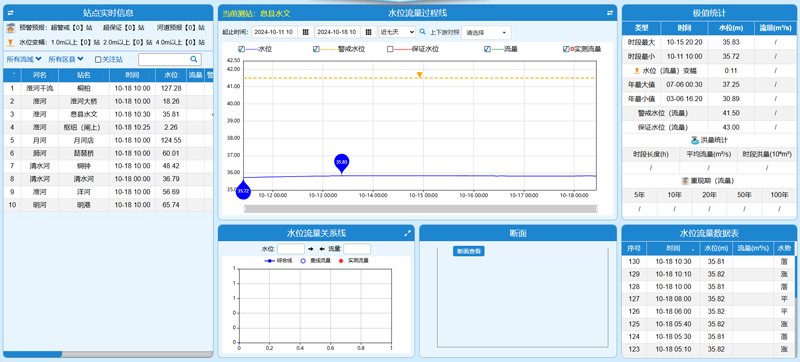Screen dimensions: 800x362
Task: Click 127.28 water level in 桐柏 row
Action: point(171,88)
